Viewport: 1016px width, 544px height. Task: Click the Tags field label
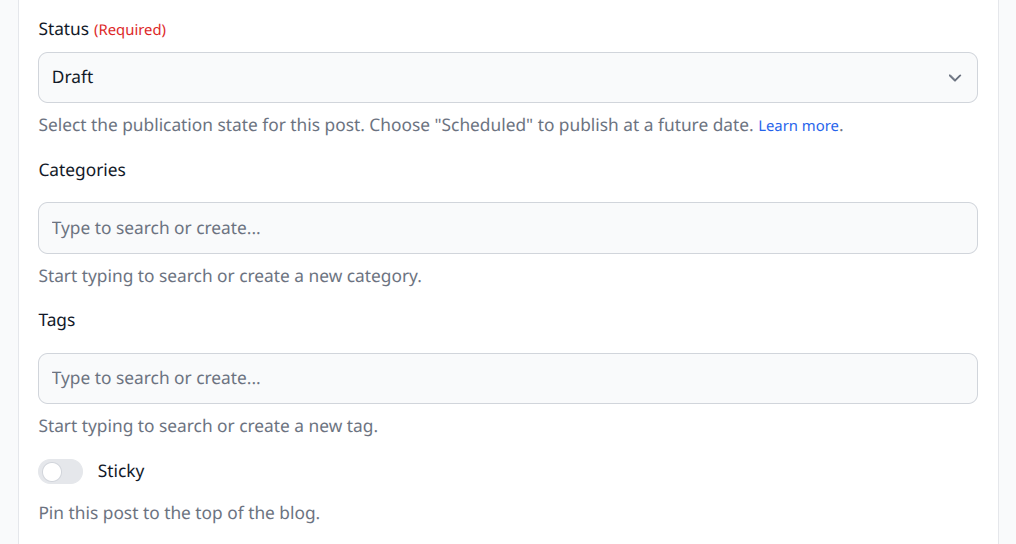57,320
